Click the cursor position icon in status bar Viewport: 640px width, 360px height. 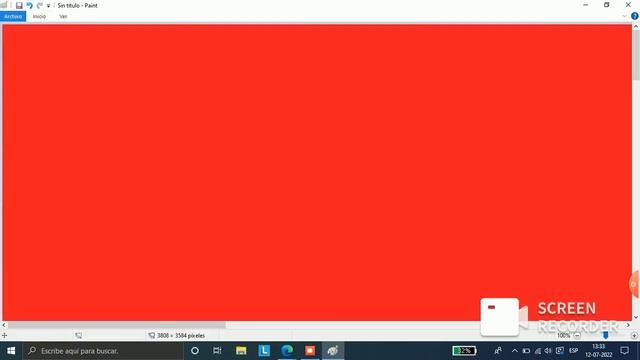point(4,336)
